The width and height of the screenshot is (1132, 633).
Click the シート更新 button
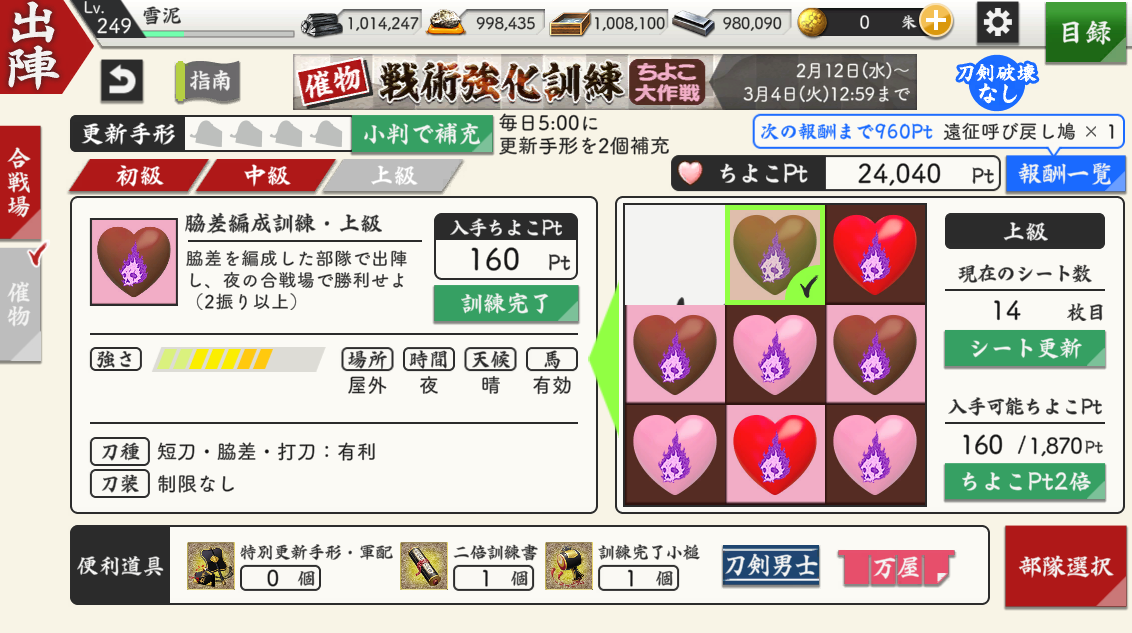click(1025, 349)
